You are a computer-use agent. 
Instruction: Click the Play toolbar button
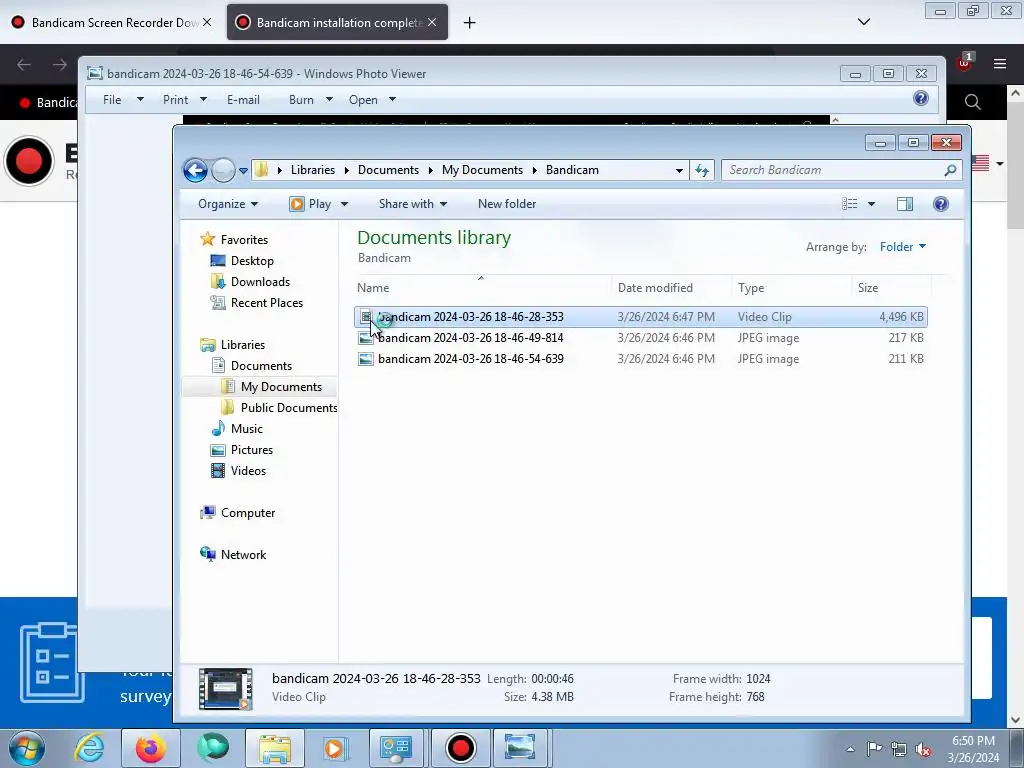pyautogui.click(x=310, y=204)
